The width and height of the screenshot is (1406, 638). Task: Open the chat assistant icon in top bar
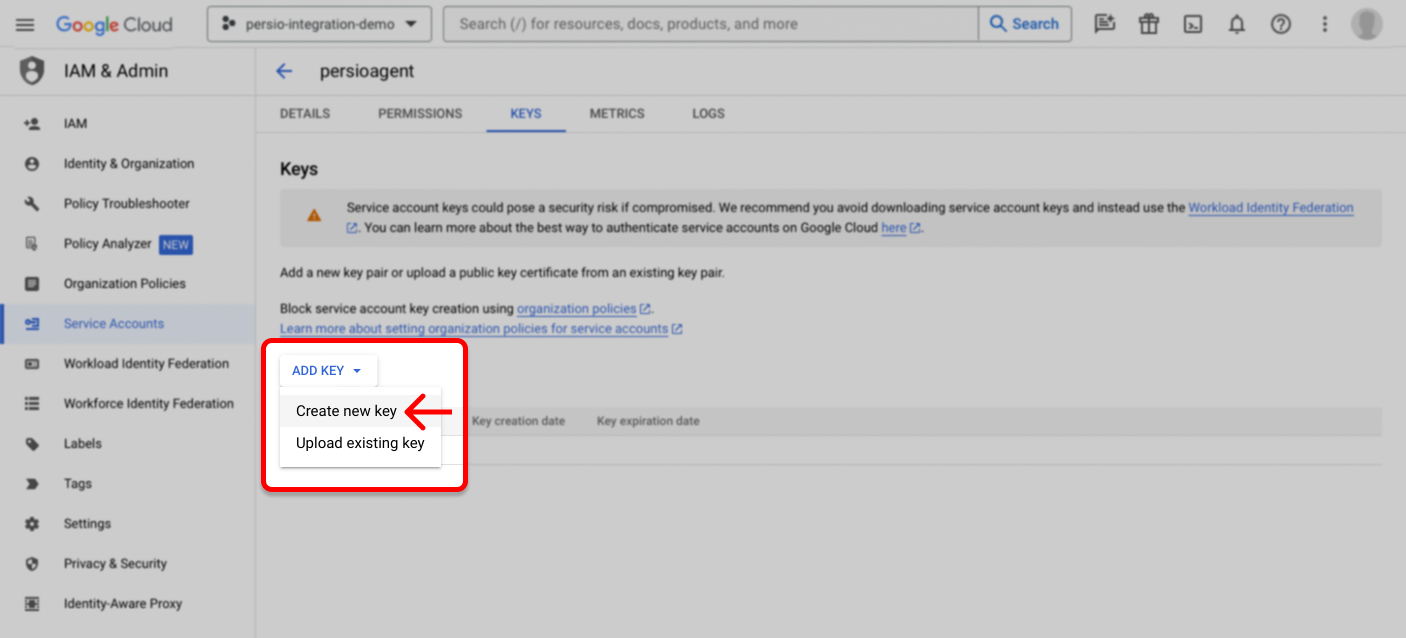click(x=1104, y=24)
